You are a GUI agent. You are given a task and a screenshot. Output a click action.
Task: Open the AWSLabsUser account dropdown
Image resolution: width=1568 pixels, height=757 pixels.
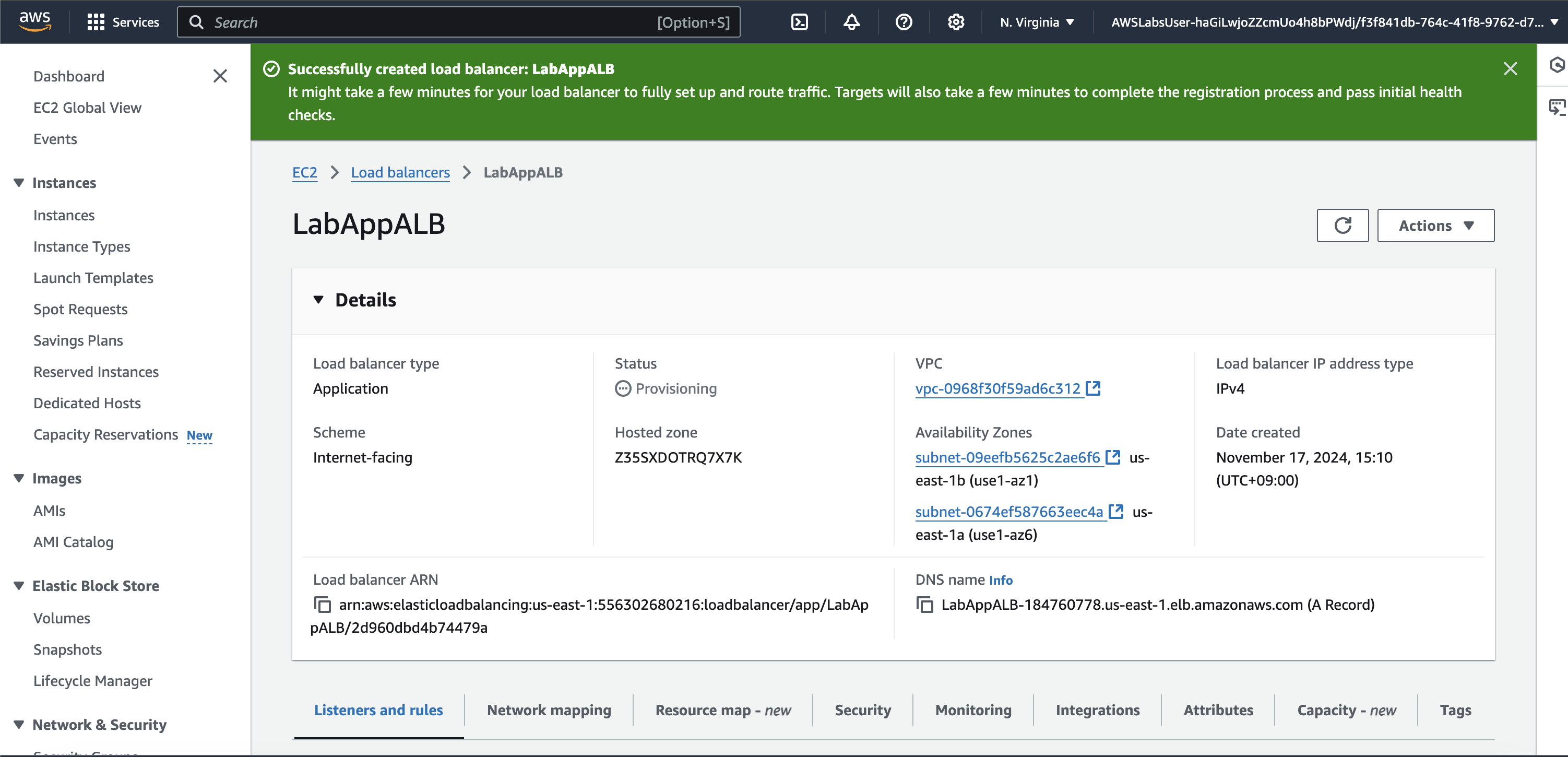tap(1334, 22)
